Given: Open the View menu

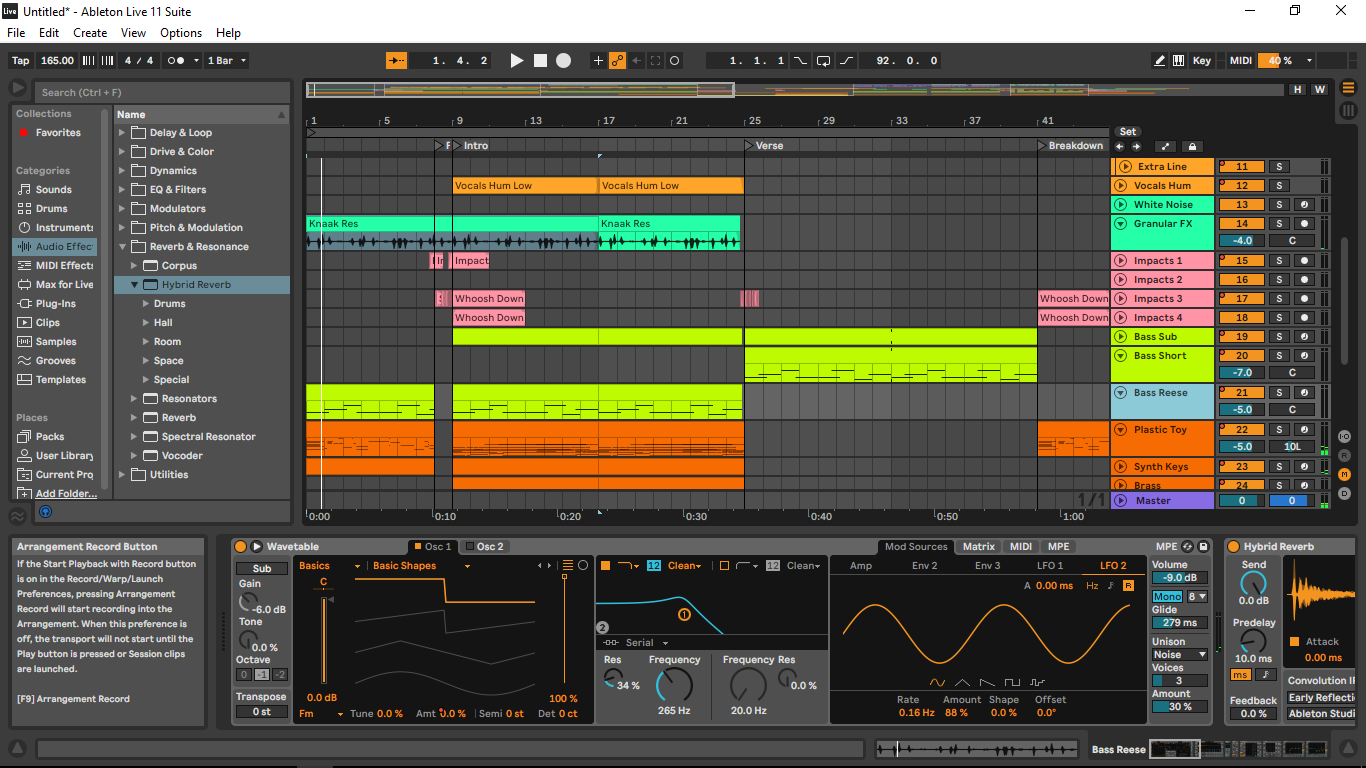Looking at the screenshot, I should click(x=133, y=33).
